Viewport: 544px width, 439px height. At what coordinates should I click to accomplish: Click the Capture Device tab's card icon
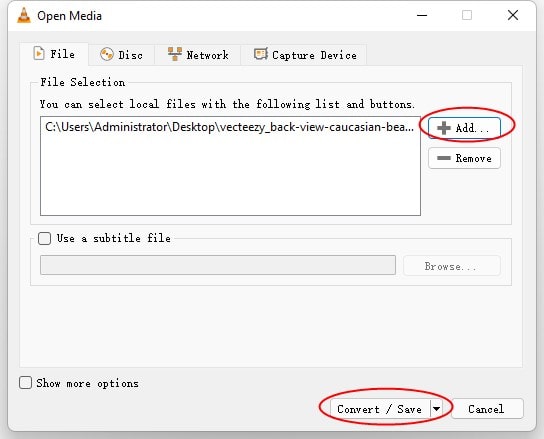click(x=261, y=54)
